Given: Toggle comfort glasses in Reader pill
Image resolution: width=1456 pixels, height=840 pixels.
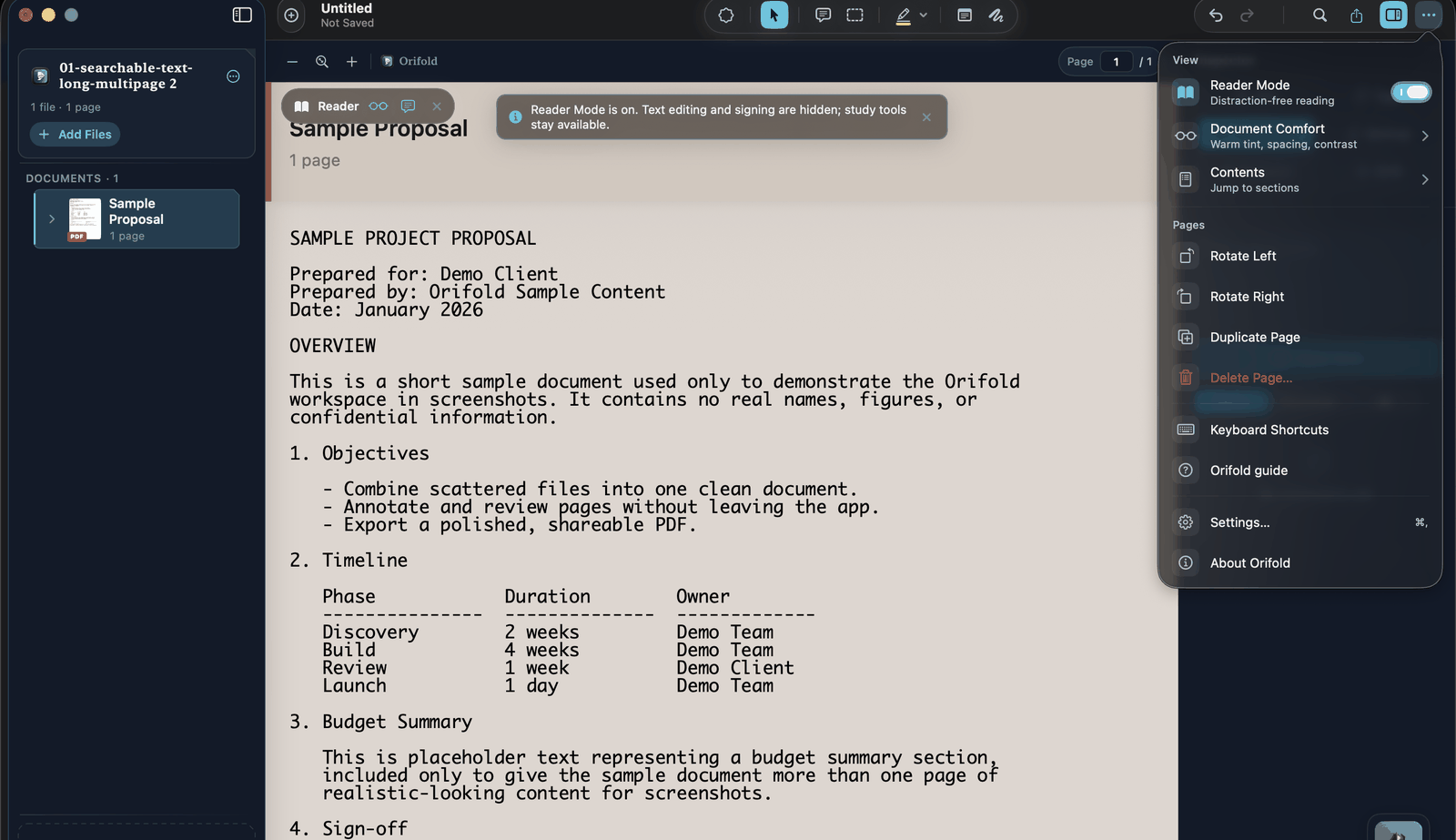Looking at the screenshot, I should [x=379, y=106].
